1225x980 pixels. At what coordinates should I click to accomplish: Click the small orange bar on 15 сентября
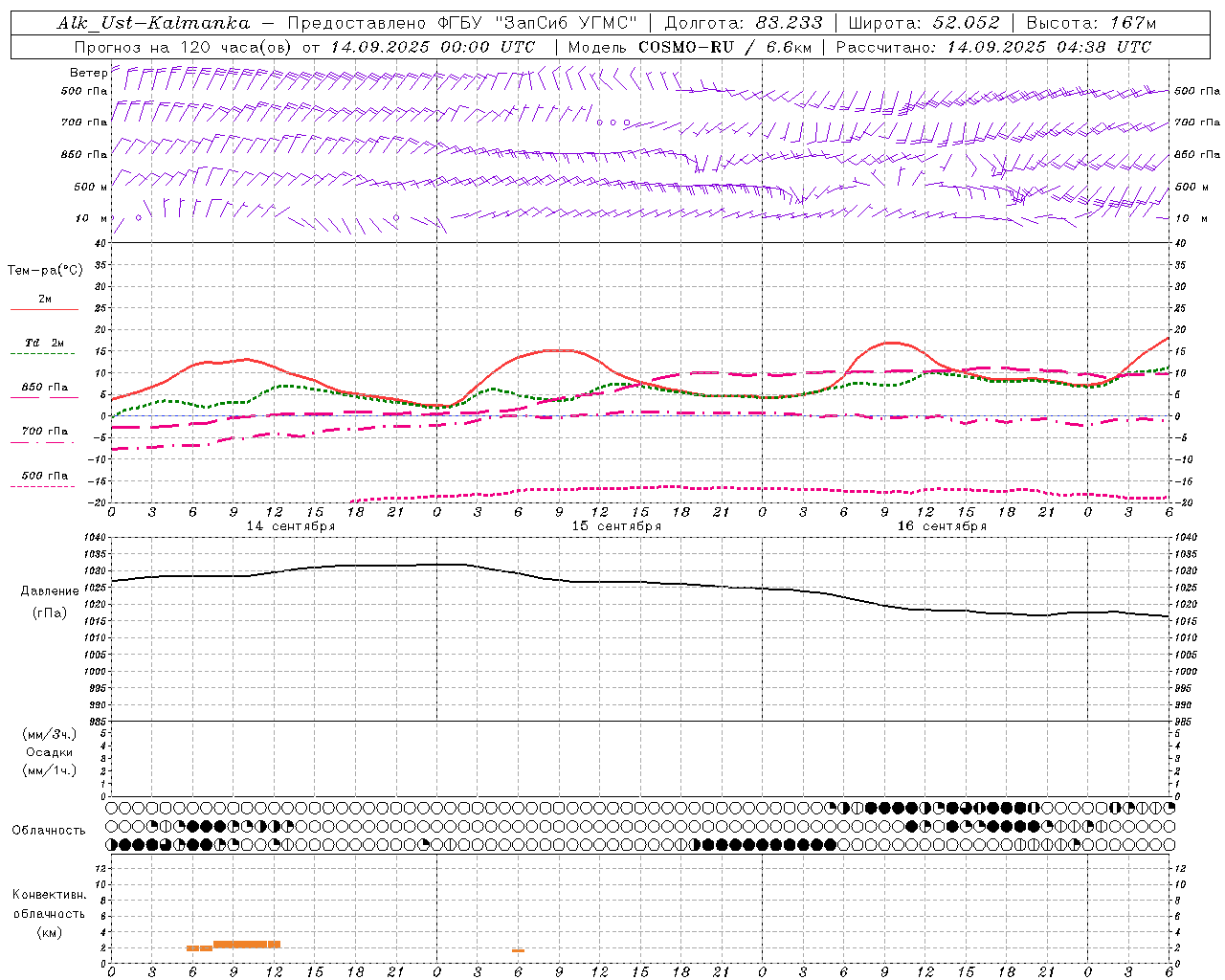pos(518,950)
